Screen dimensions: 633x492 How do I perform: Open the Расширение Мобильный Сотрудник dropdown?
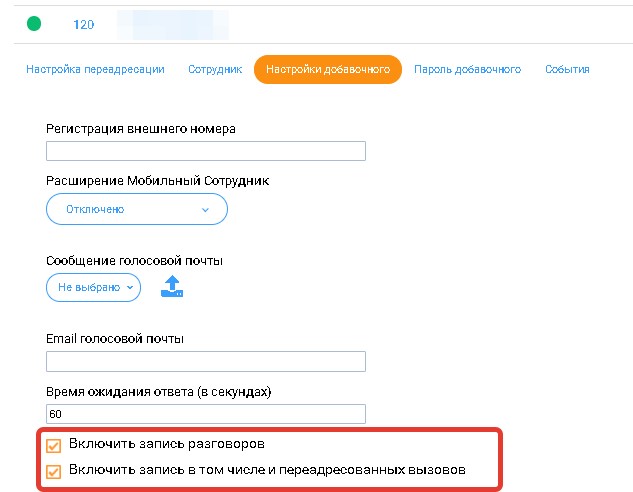tap(137, 210)
